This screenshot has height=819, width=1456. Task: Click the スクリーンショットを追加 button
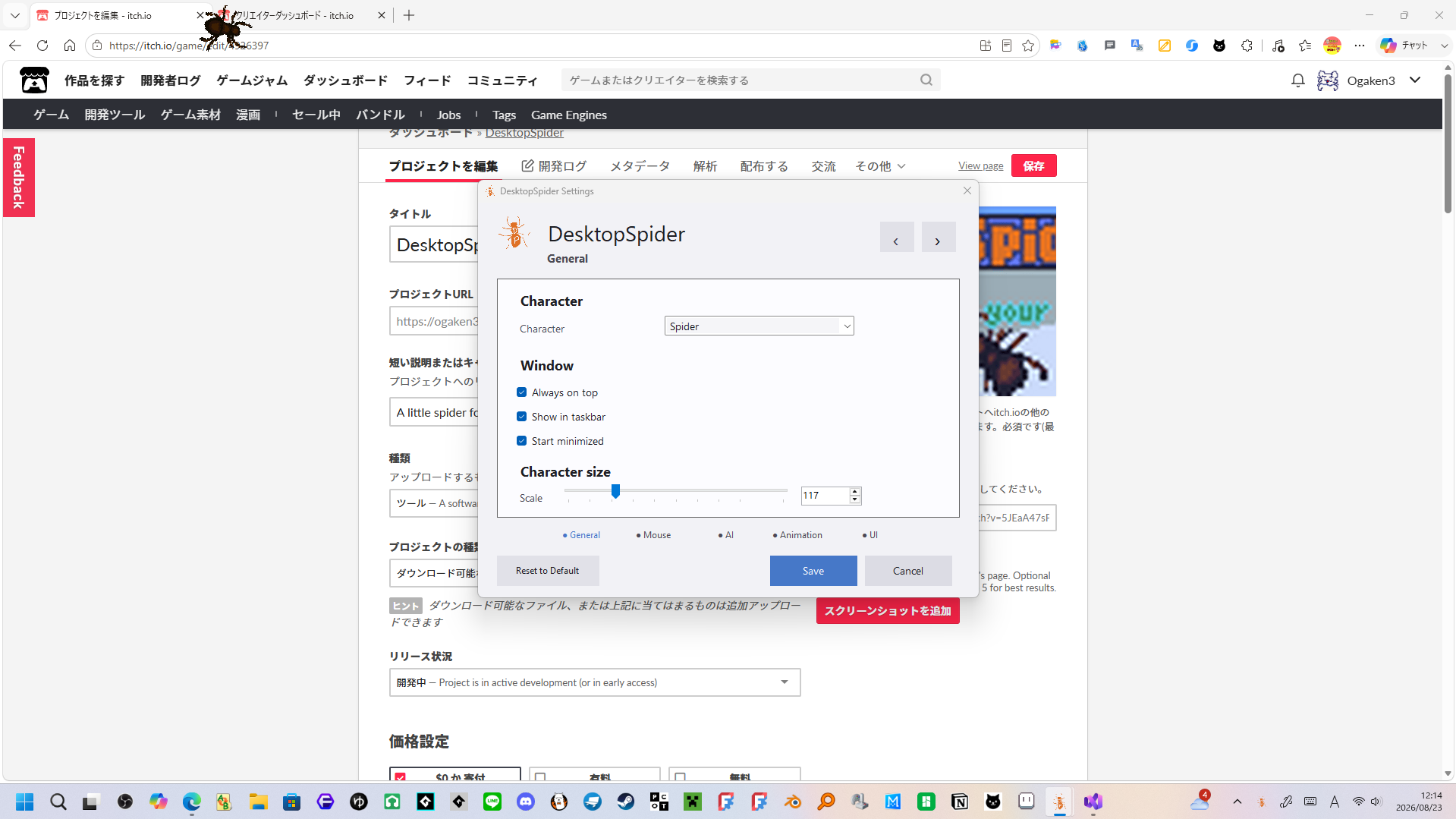click(888, 611)
